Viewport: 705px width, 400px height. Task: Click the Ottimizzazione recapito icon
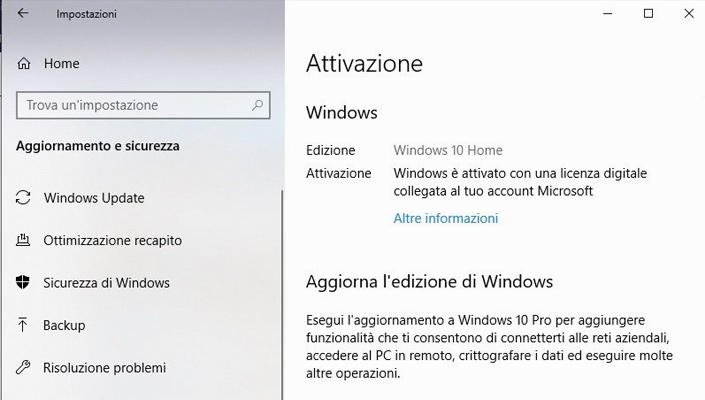pyautogui.click(x=23, y=240)
